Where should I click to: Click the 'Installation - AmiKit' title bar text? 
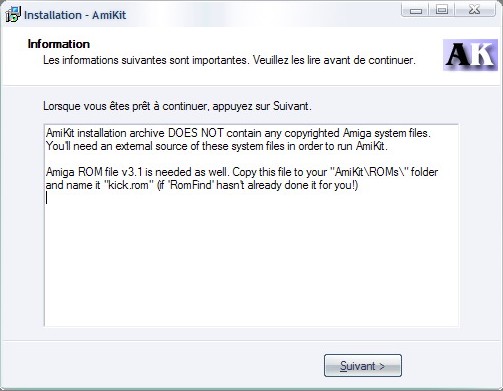75,15
